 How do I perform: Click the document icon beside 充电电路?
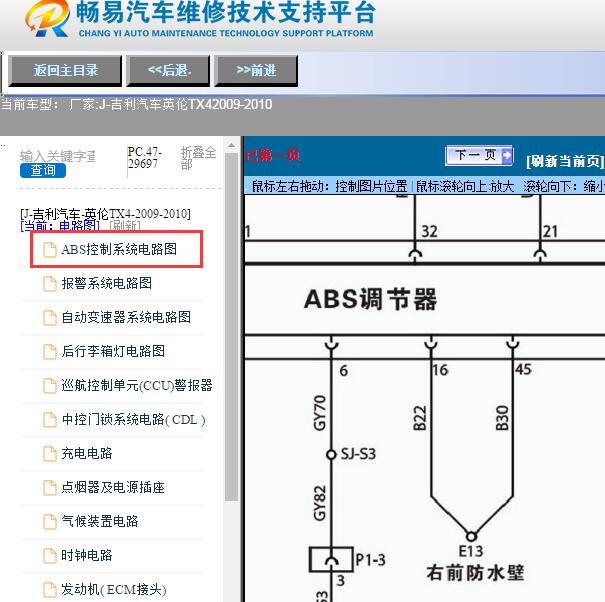[49, 453]
